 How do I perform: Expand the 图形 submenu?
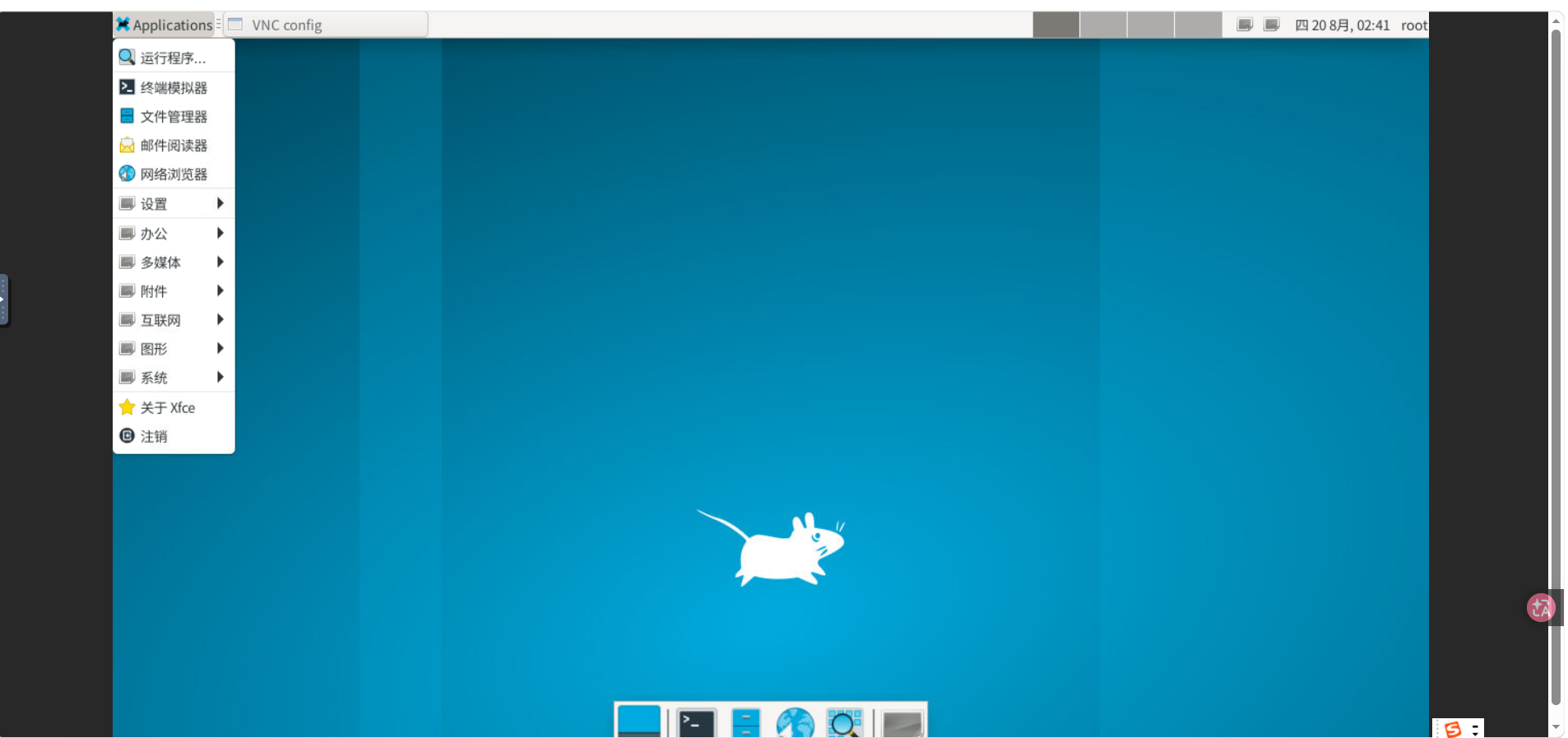174,348
